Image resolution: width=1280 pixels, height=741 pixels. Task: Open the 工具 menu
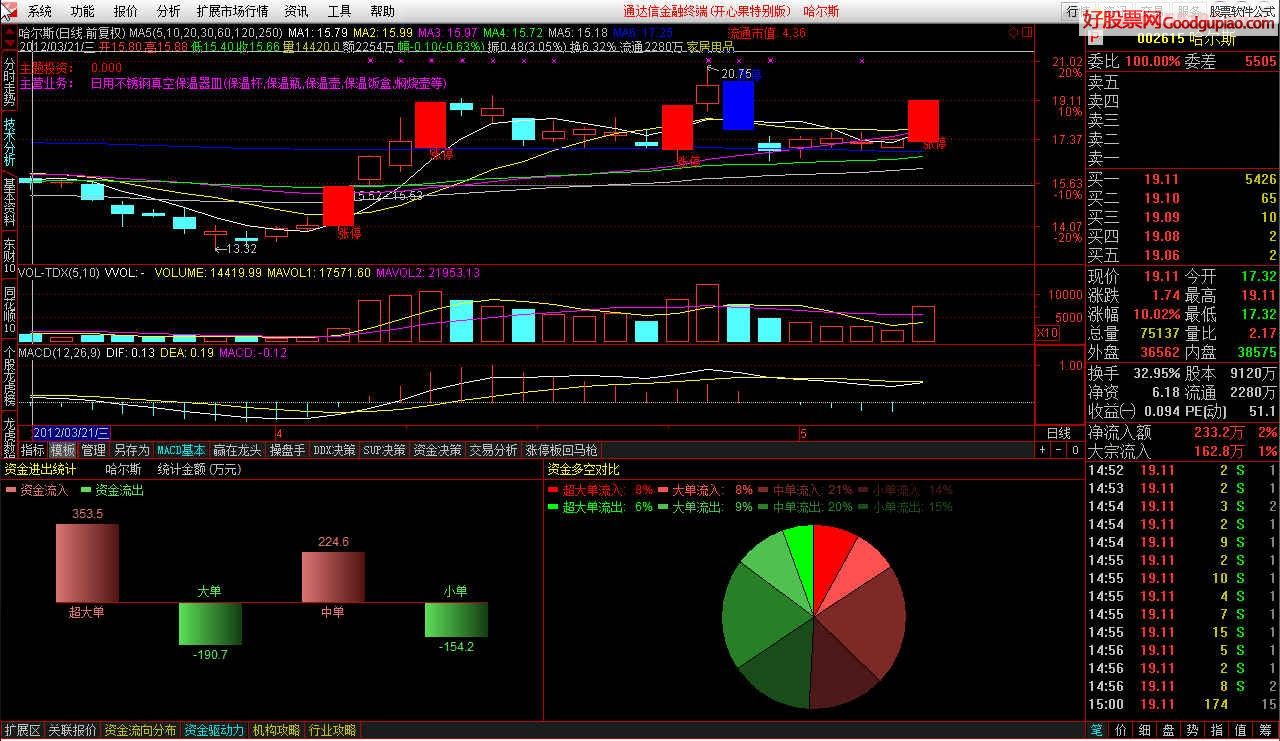[340, 11]
